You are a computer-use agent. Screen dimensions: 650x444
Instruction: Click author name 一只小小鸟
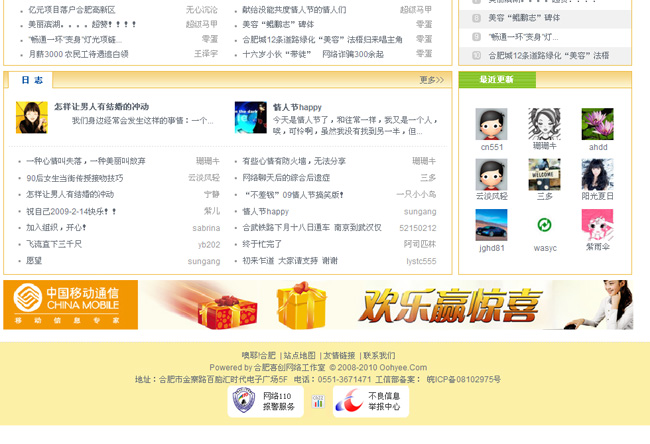pos(416,194)
